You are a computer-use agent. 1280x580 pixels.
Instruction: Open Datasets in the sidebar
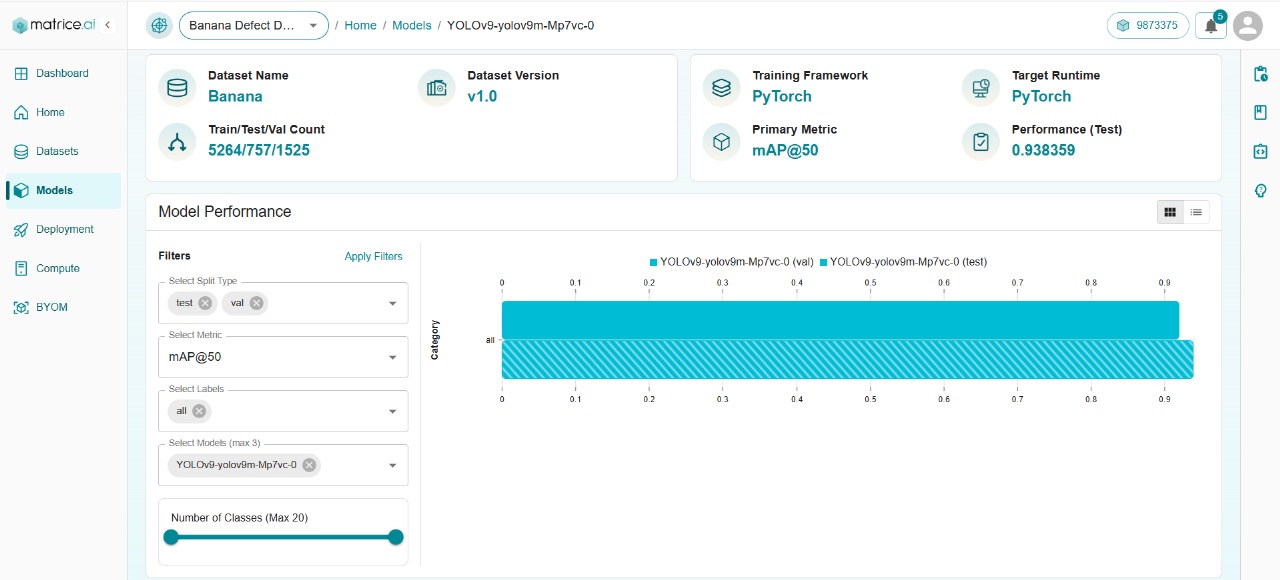64,151
